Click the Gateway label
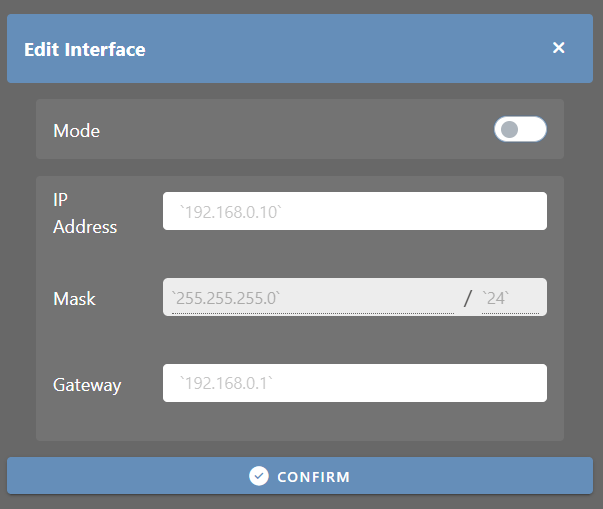 (x=87, y=385)
